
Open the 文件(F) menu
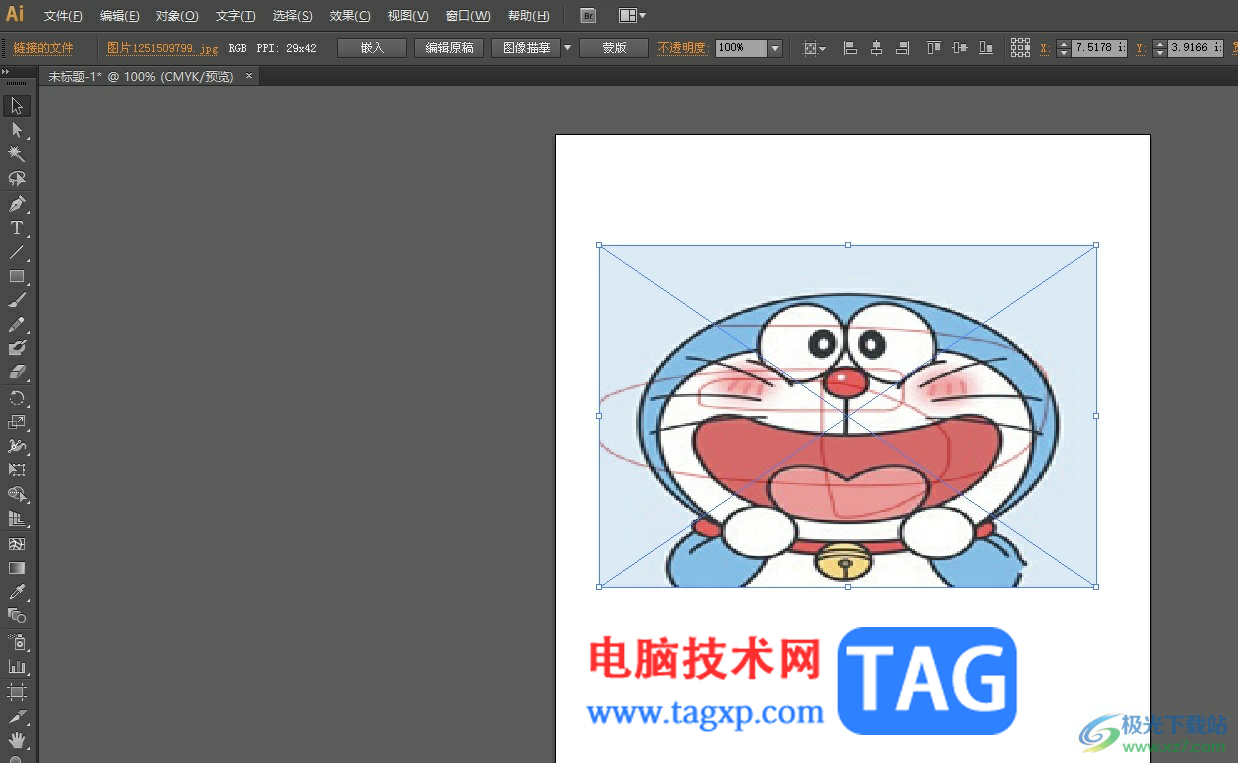tap(63, 16)
